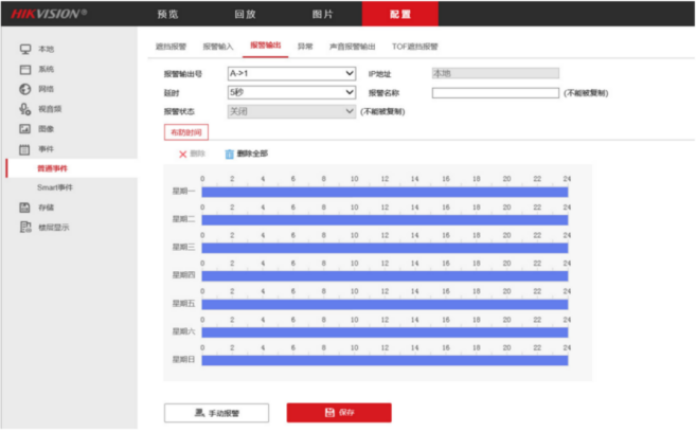Click the red 保存 save button
This screenshot has height=432, width=697.
pos(339,412)
